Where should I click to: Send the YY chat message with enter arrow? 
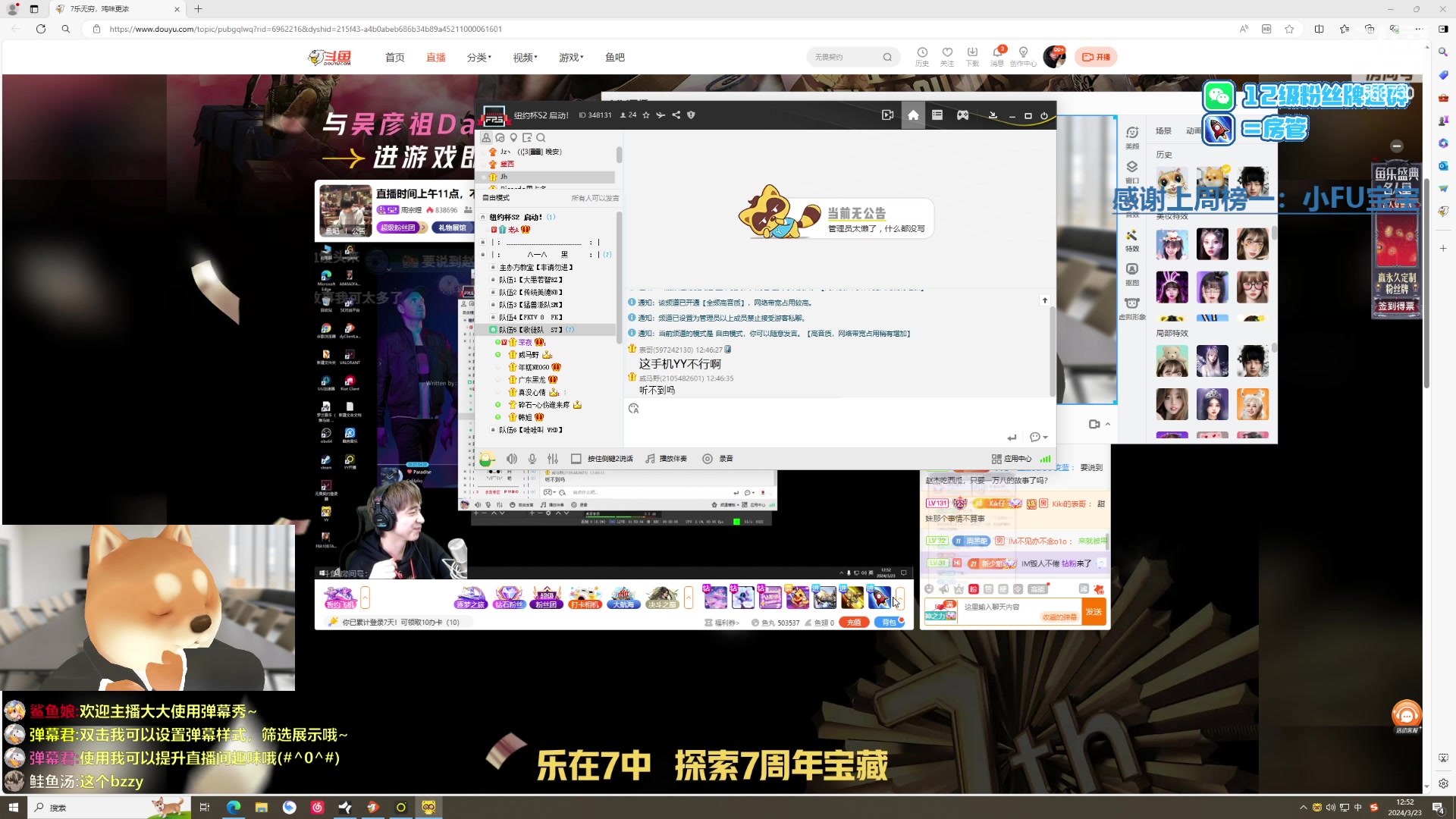pyautogui.click(x=1012, y=438)
